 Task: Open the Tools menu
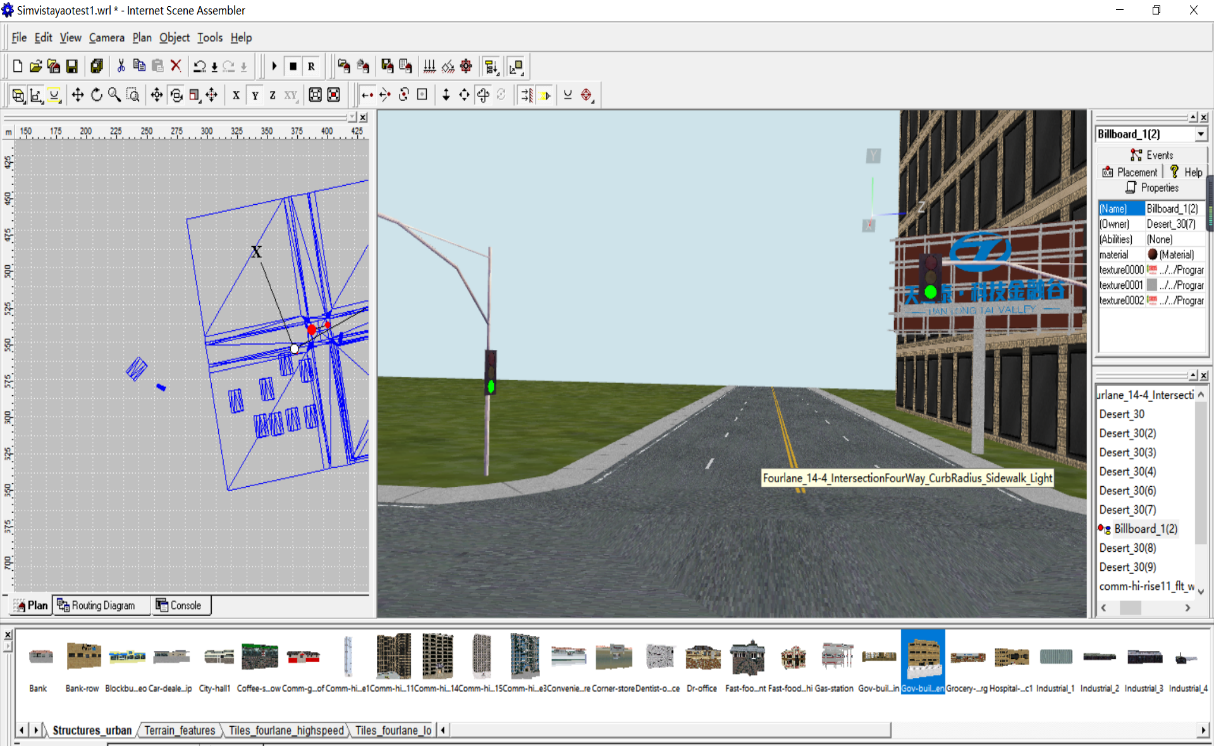point(210,38)
